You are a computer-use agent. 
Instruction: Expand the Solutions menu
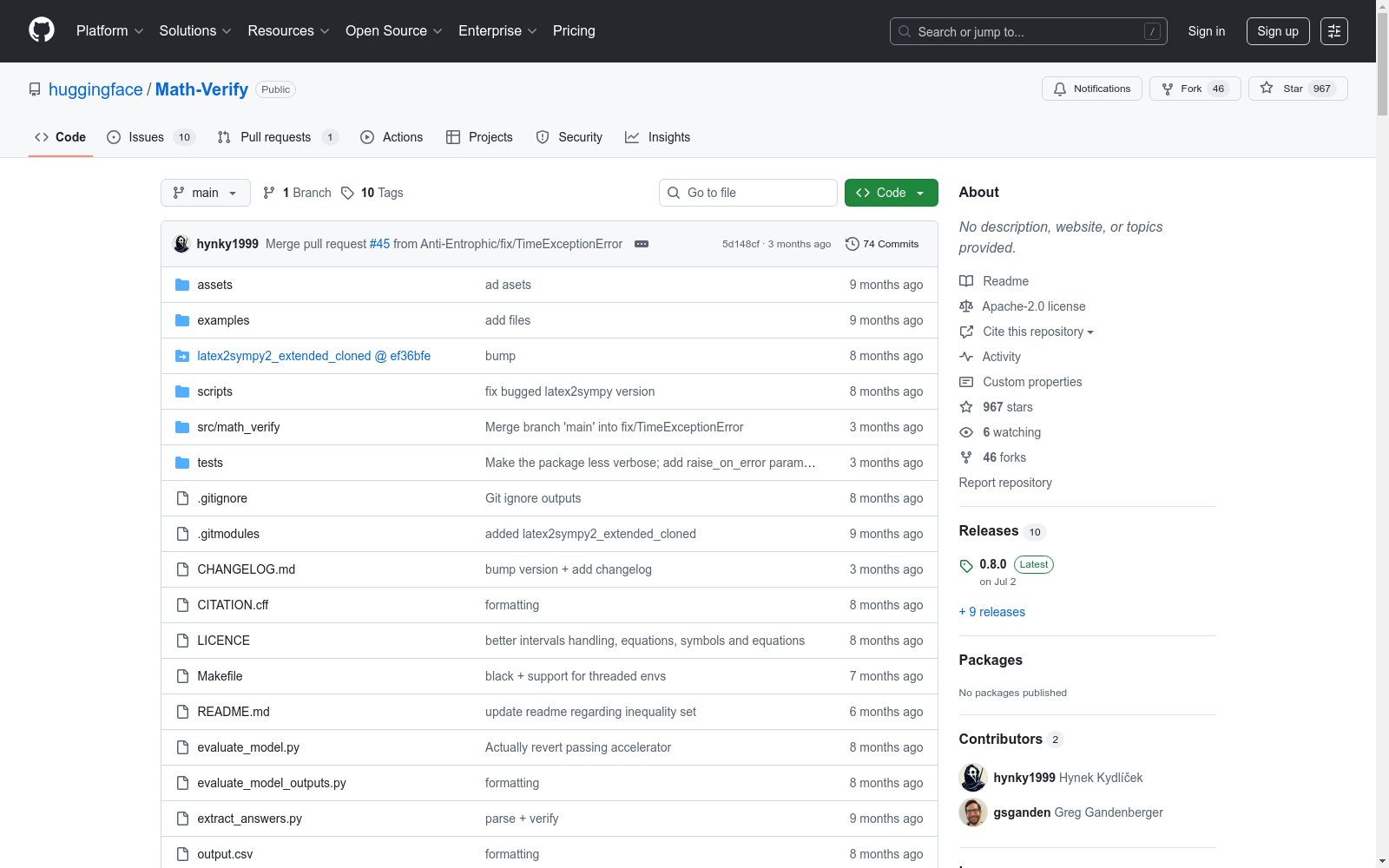[x=195, y=31]
